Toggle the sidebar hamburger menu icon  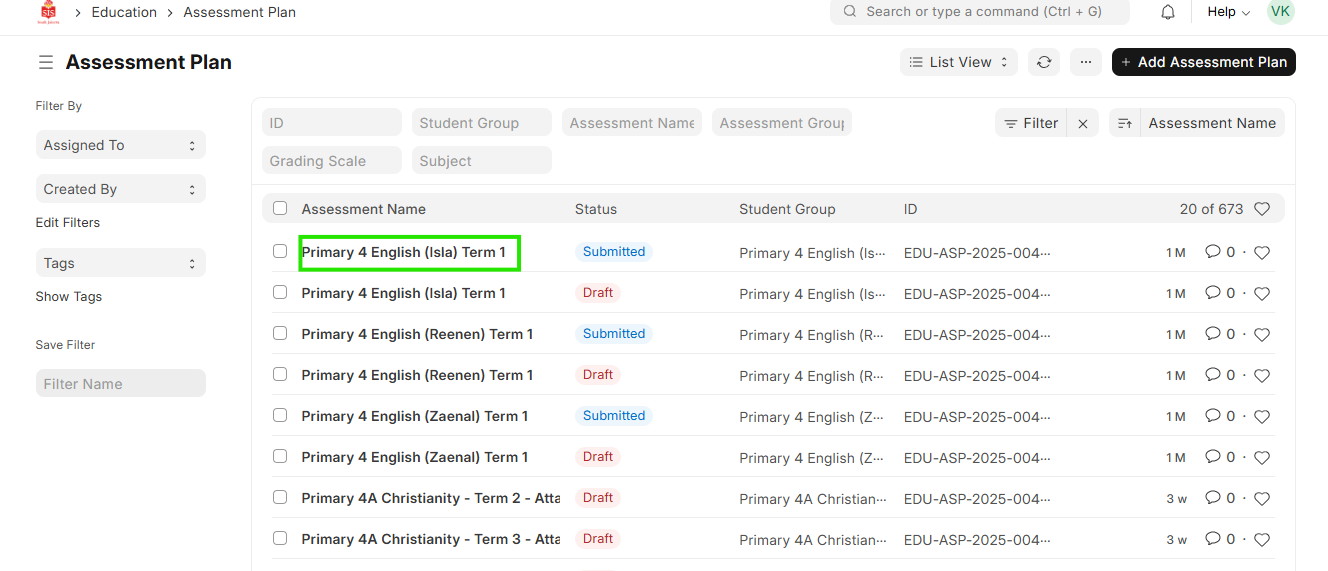46,62
